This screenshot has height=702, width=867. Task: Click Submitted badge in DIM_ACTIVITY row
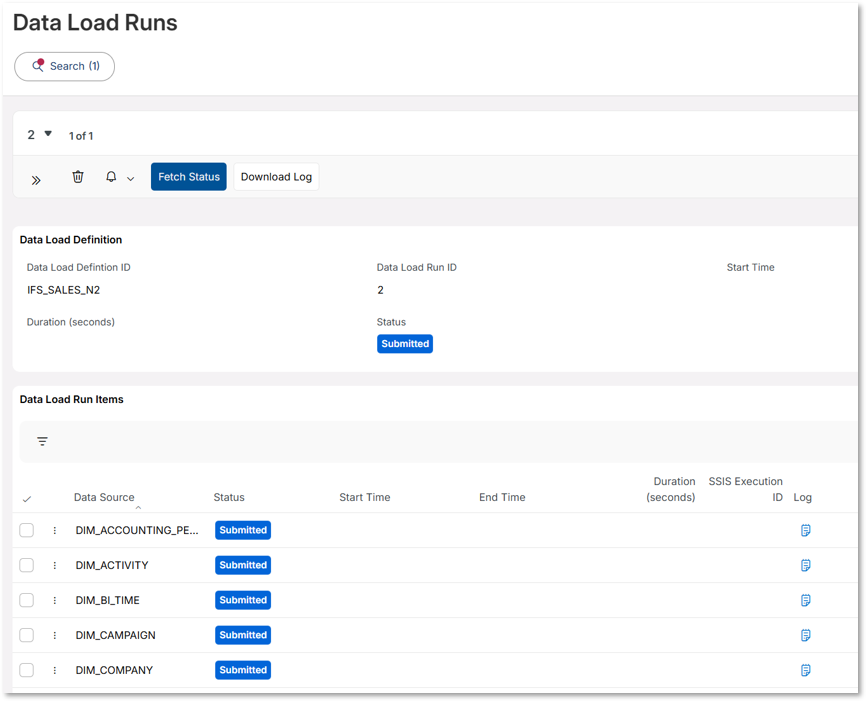pyautogui.click(x=243, y=565)
